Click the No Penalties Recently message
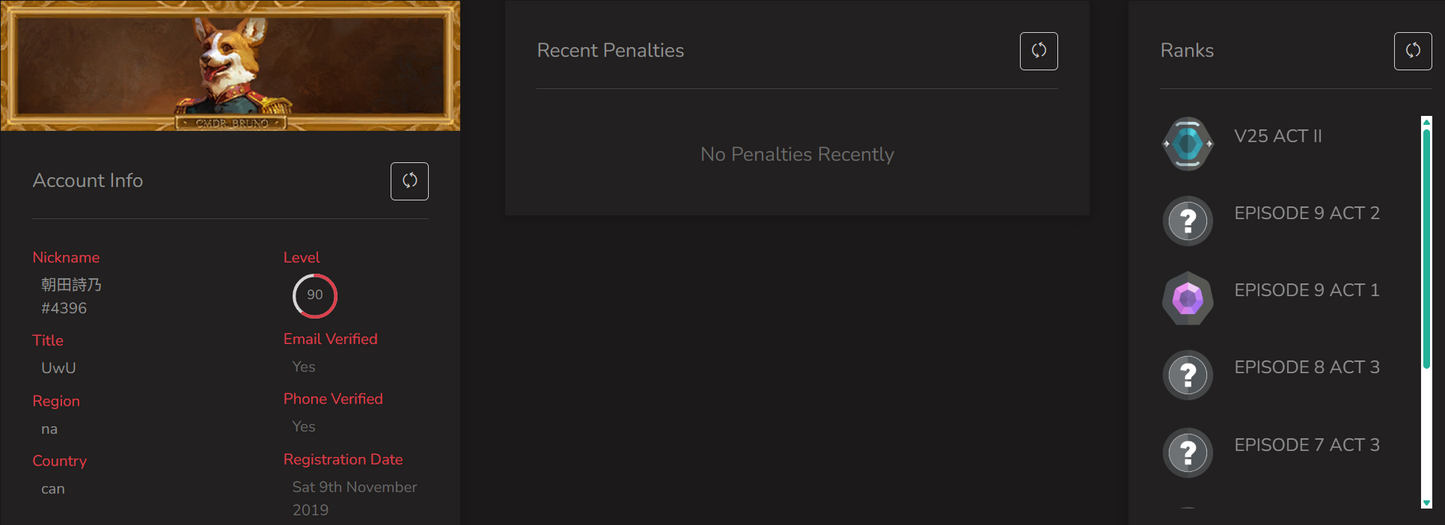The height and width of the screenshot is (525, 1445). point(797,154)
